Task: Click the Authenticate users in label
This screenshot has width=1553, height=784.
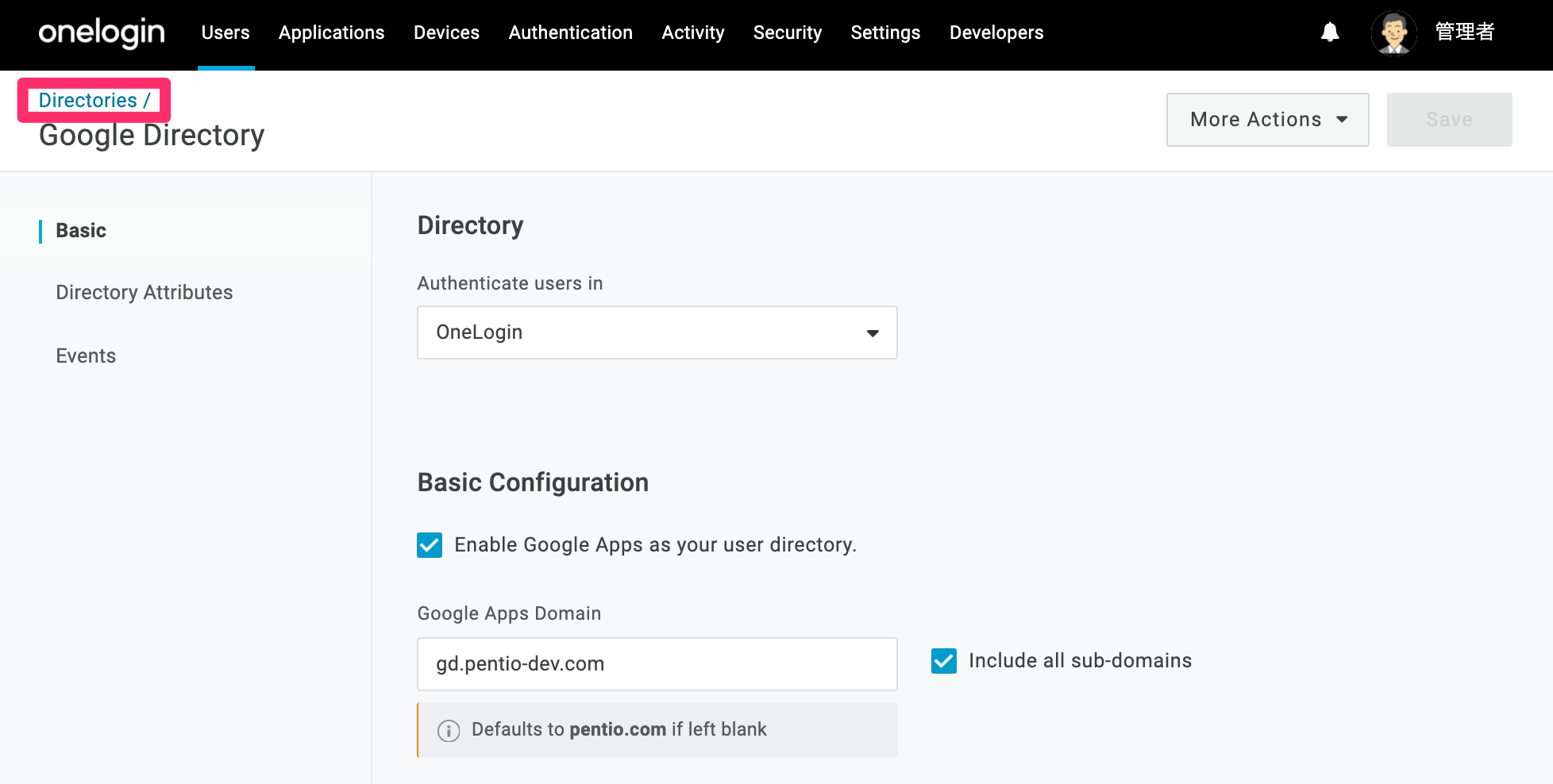Action: [x=510, y=283]
